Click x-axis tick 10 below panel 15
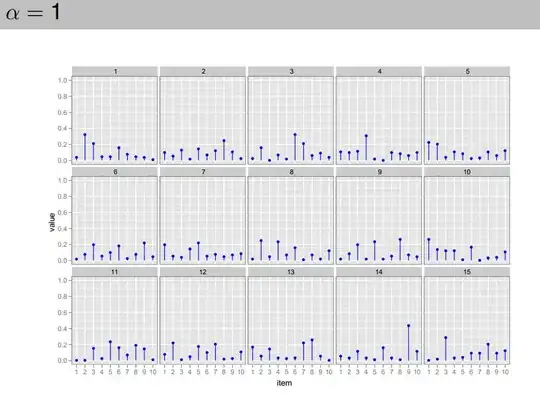Screen dimensions: 540x397 [505, 372]
